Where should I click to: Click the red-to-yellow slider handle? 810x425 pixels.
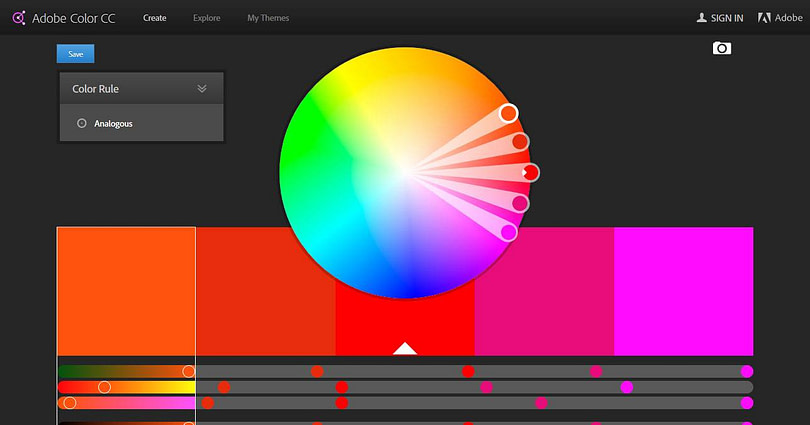(104, 387)
